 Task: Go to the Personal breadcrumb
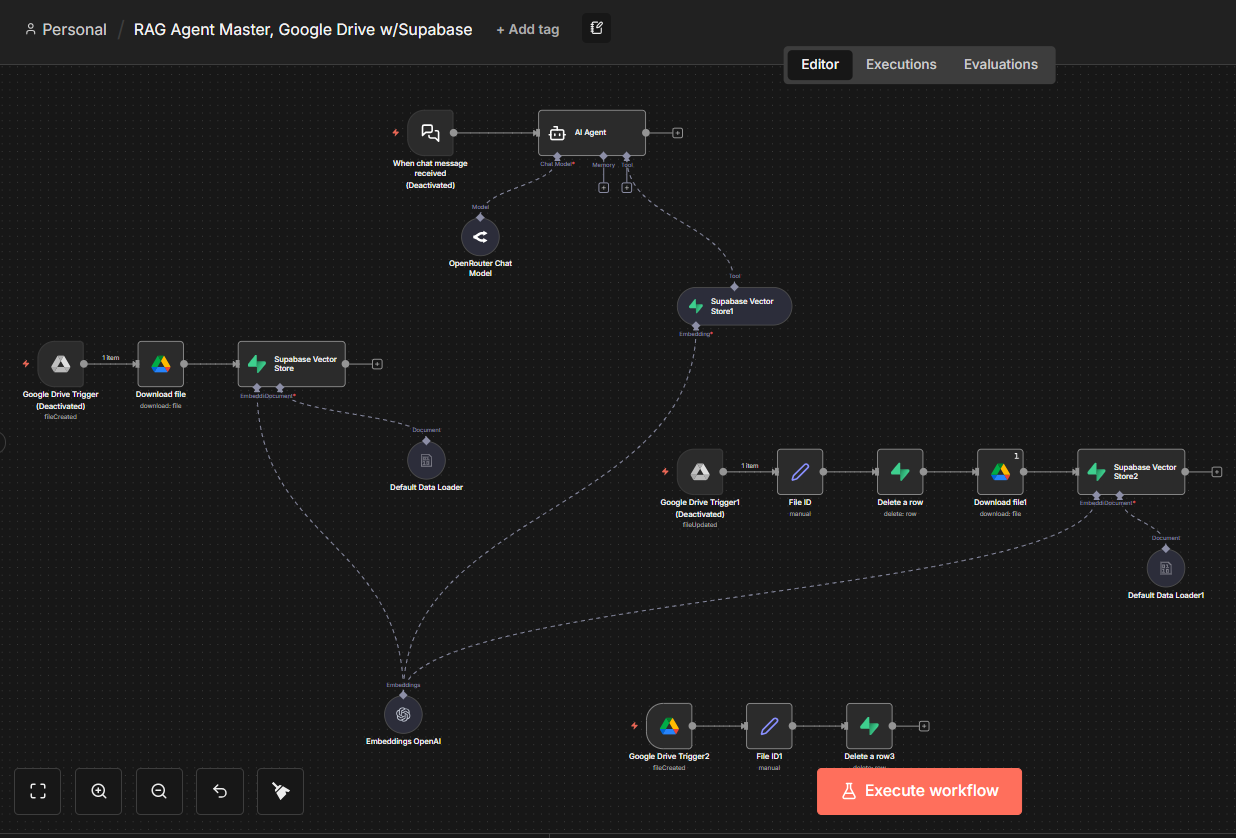(x=66, y=29)
